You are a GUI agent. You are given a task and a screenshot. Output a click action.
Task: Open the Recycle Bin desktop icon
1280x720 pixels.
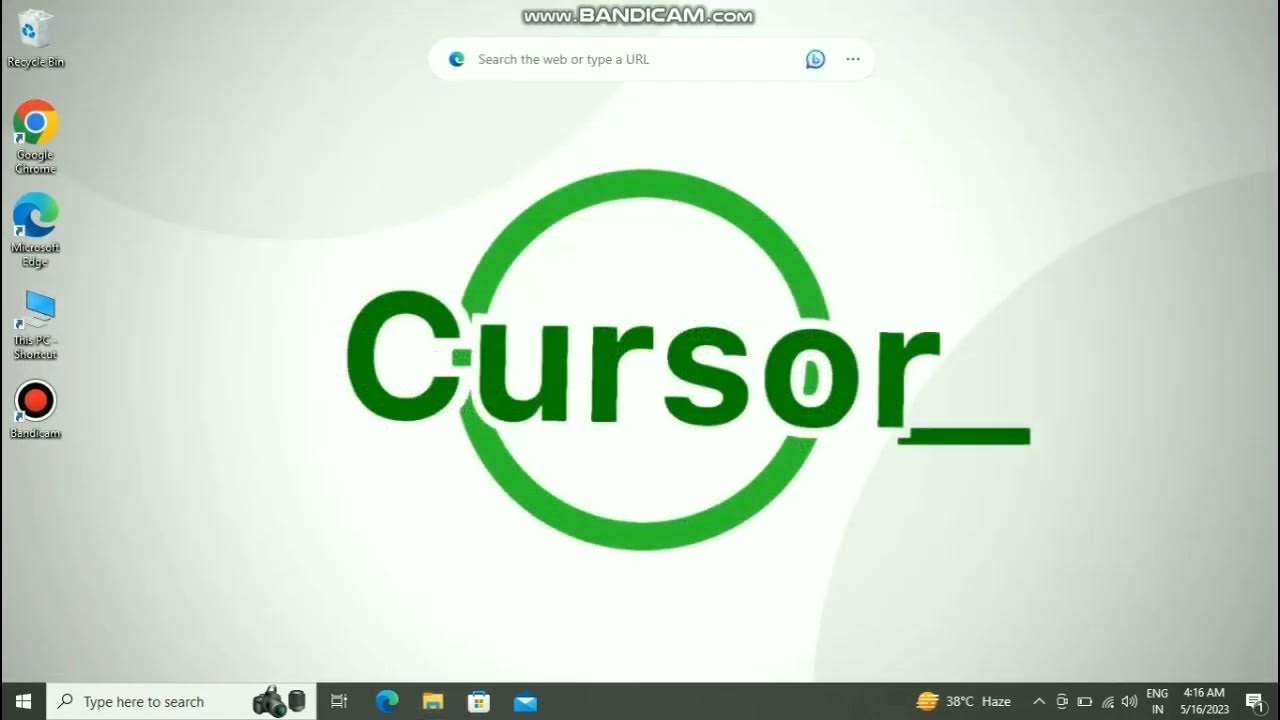coord(35,38)
